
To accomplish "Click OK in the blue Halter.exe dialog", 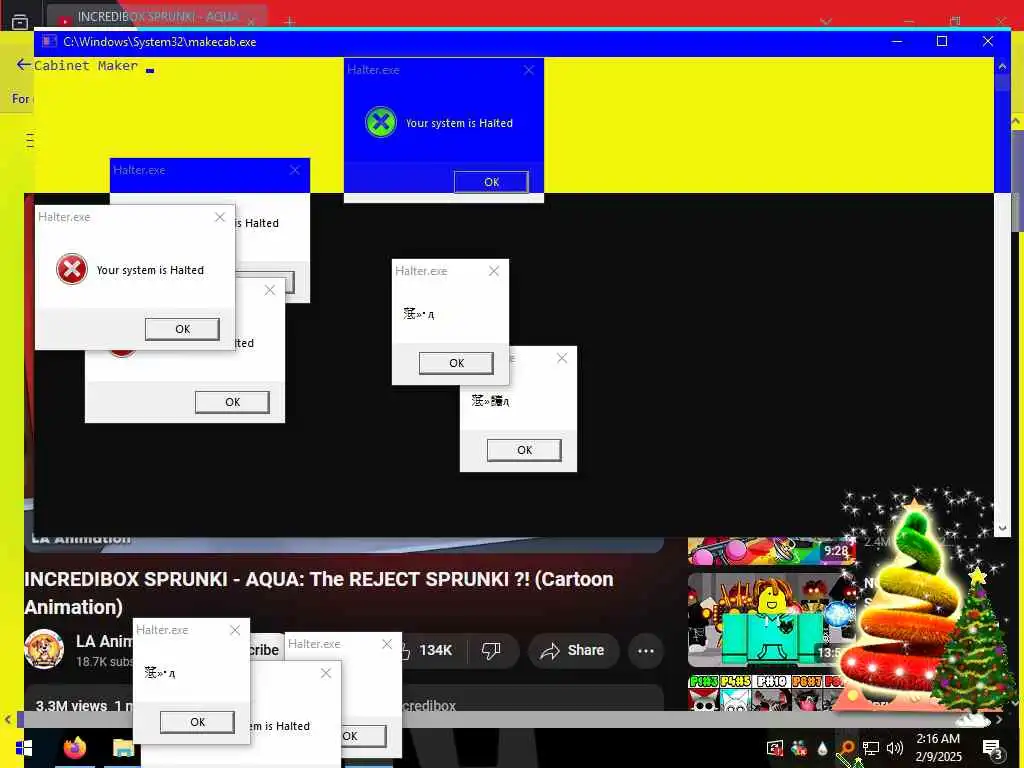I will [491, 182].
